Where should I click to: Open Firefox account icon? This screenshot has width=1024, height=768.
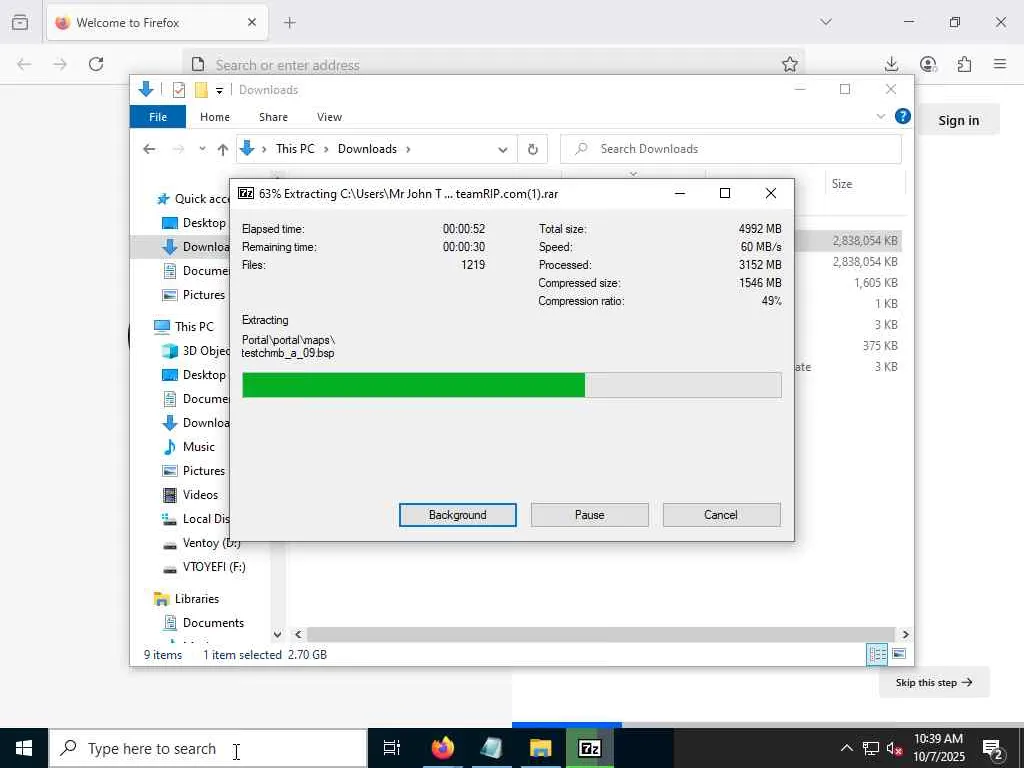pos(928,64)
